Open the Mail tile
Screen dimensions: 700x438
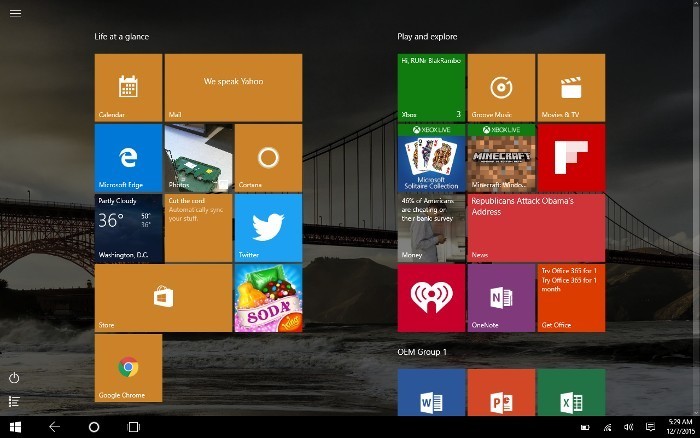coord(233,88)
